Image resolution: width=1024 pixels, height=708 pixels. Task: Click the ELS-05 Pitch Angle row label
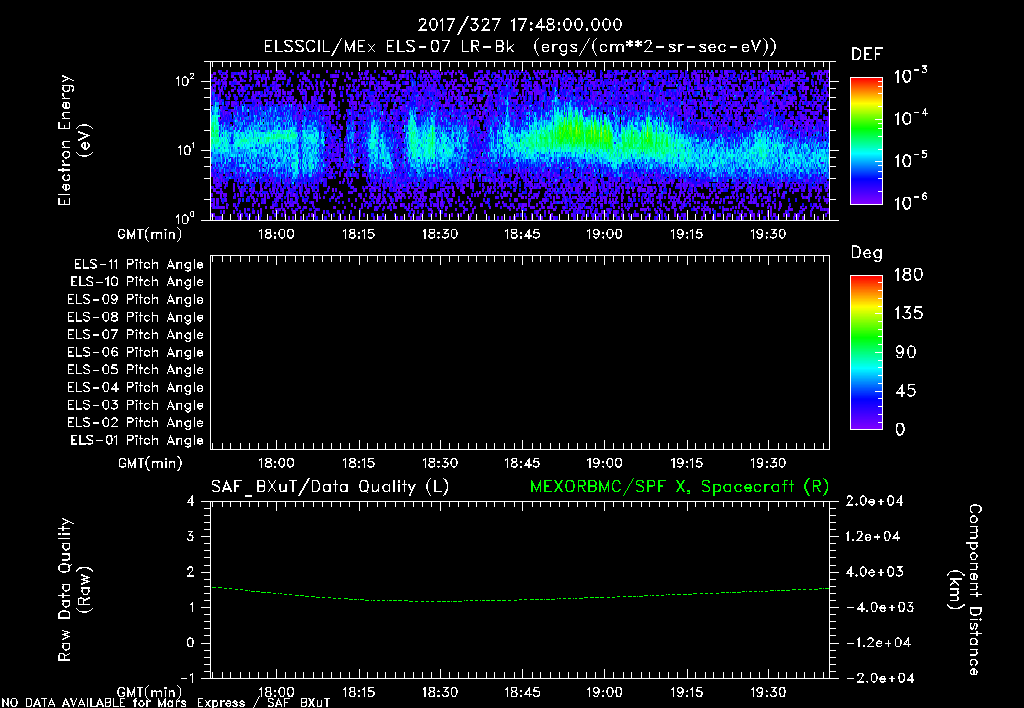click(135, 370)
